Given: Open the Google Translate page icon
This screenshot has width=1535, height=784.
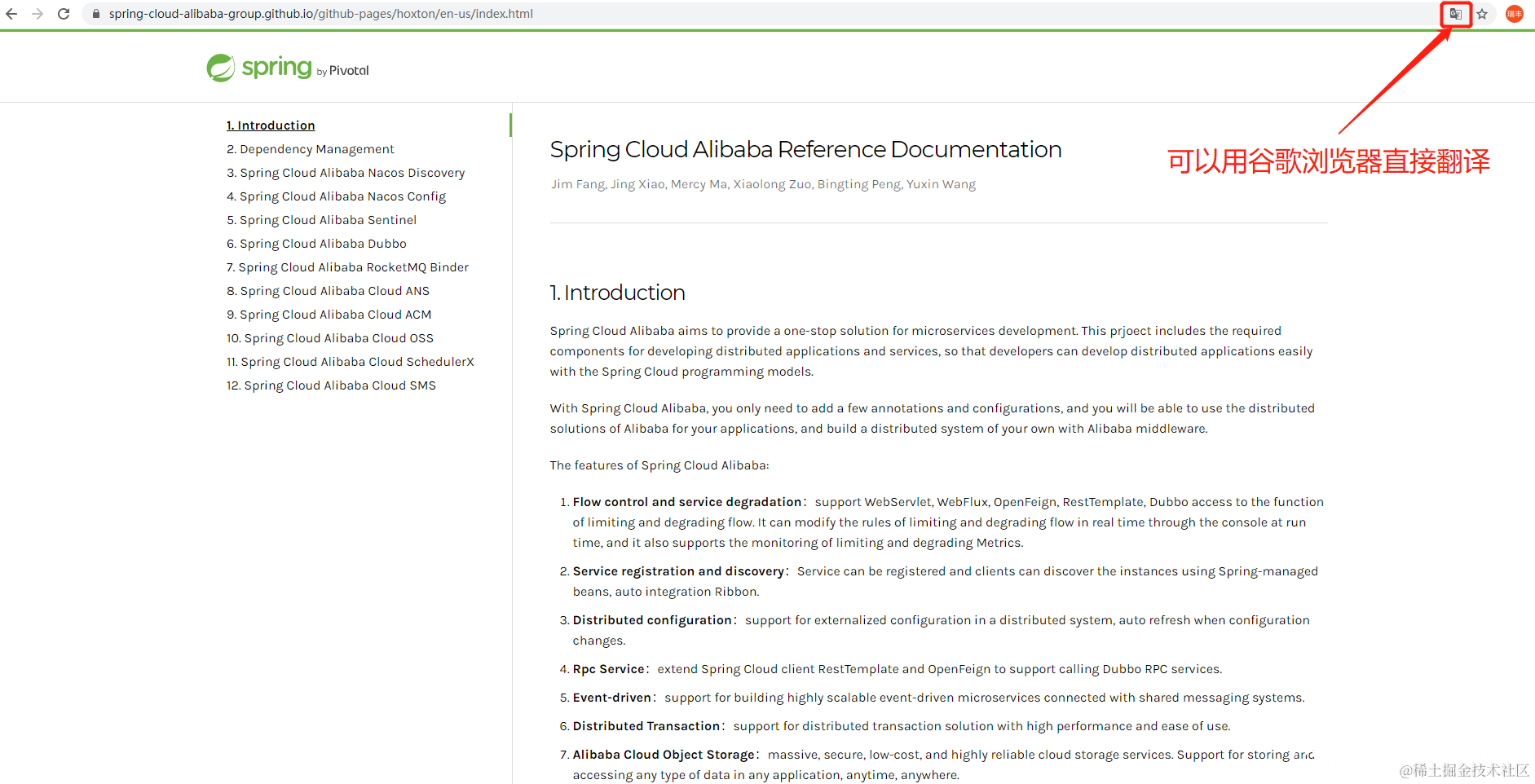Looking at the screenshot, I should pyautogui.click(x=1456, y=14).
